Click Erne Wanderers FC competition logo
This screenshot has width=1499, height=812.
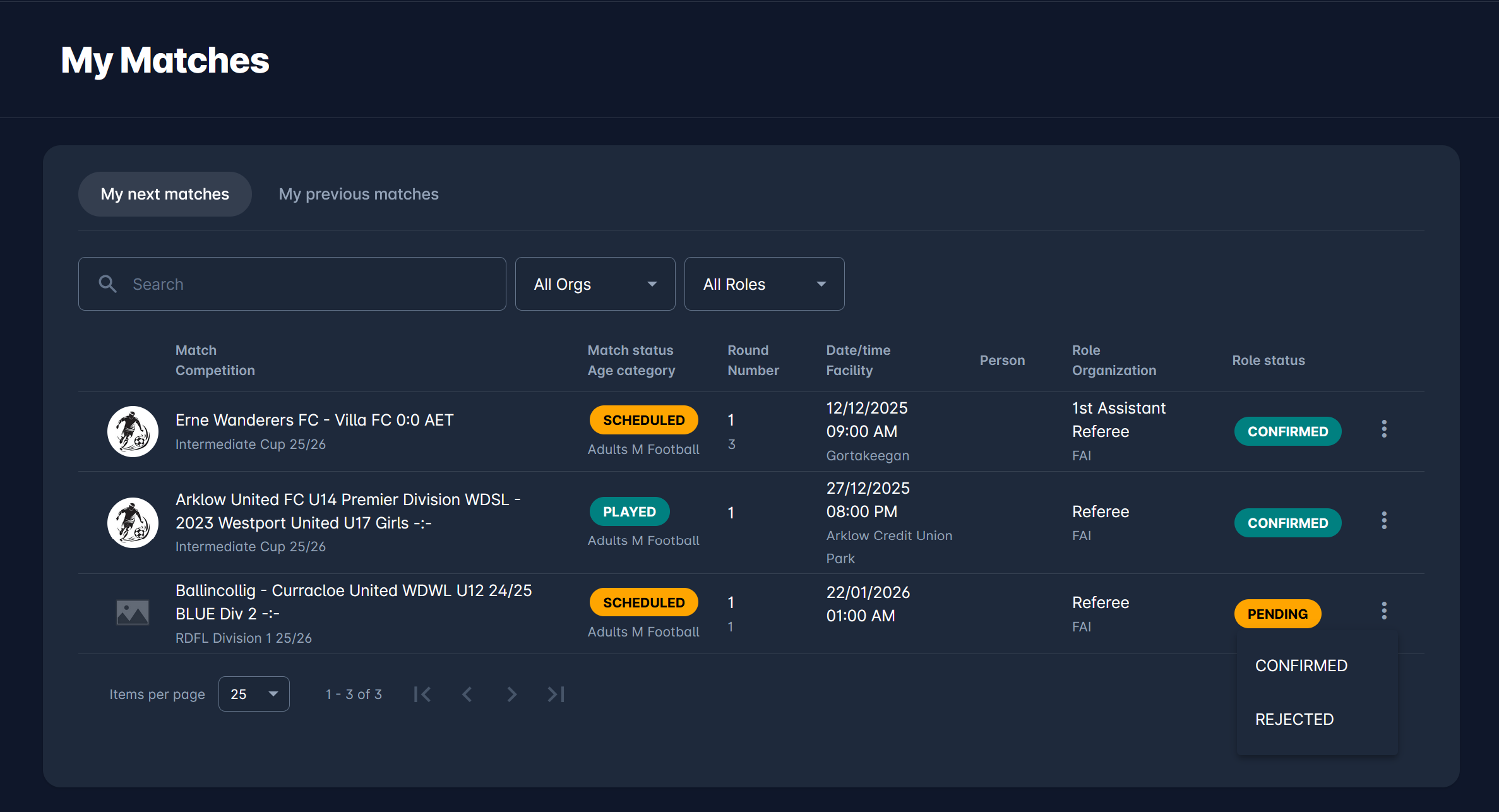(x=133, y=431)
